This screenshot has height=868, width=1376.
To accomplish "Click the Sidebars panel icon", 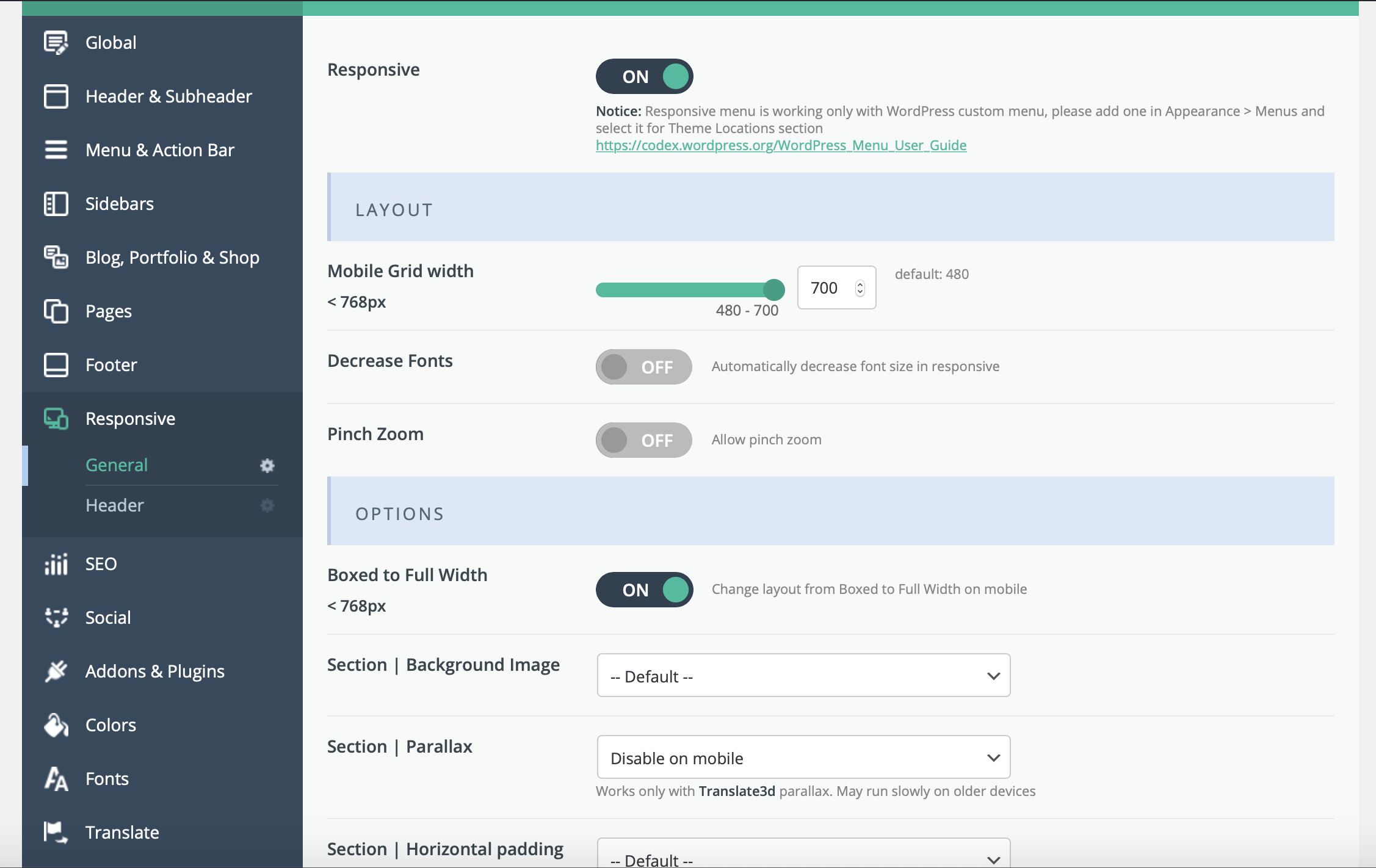I will (x=54, y=203).
